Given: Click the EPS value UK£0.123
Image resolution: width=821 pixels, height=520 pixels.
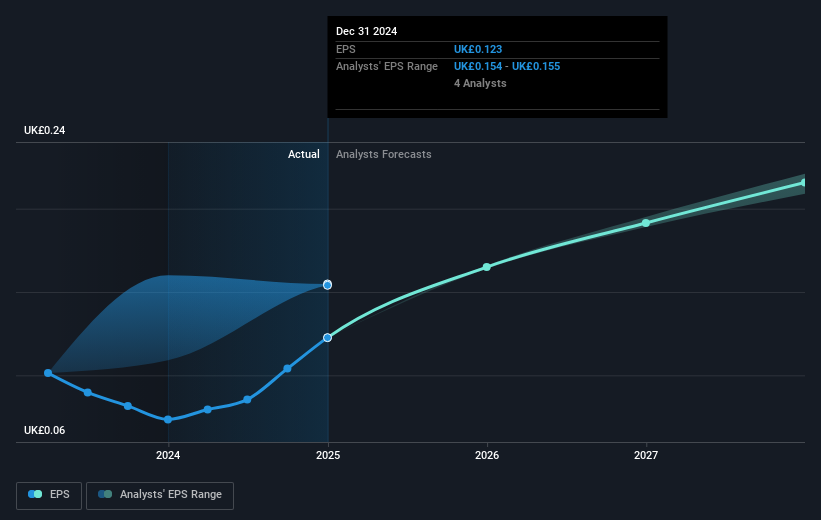Looking at the screenshot, I should point(478,49).
